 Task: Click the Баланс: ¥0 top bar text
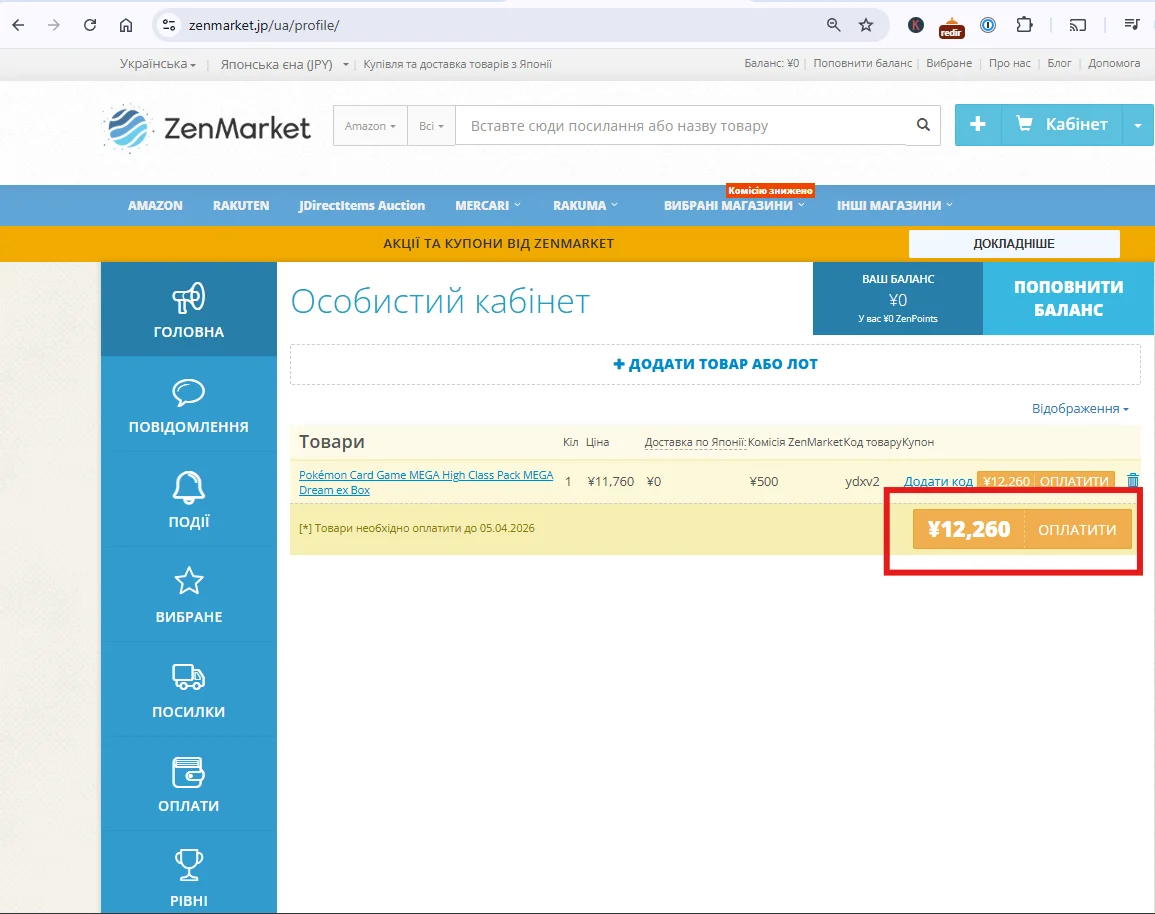pos(771,63)
